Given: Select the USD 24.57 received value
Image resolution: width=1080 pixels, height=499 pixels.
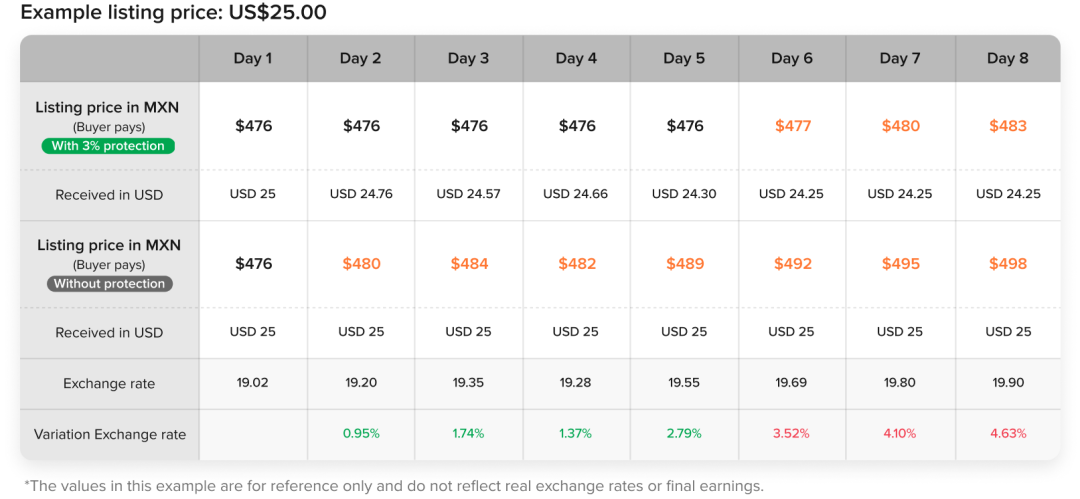Looking at the screenshot, I should point(469,194).
